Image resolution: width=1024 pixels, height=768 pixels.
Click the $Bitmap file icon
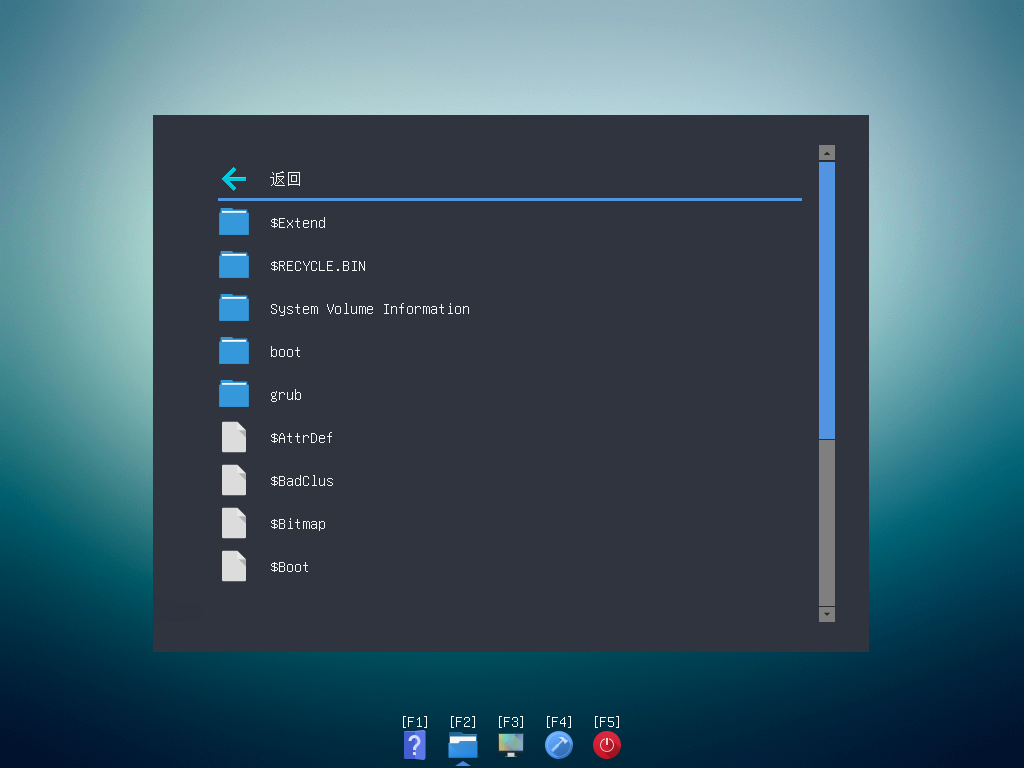point(233,523)
